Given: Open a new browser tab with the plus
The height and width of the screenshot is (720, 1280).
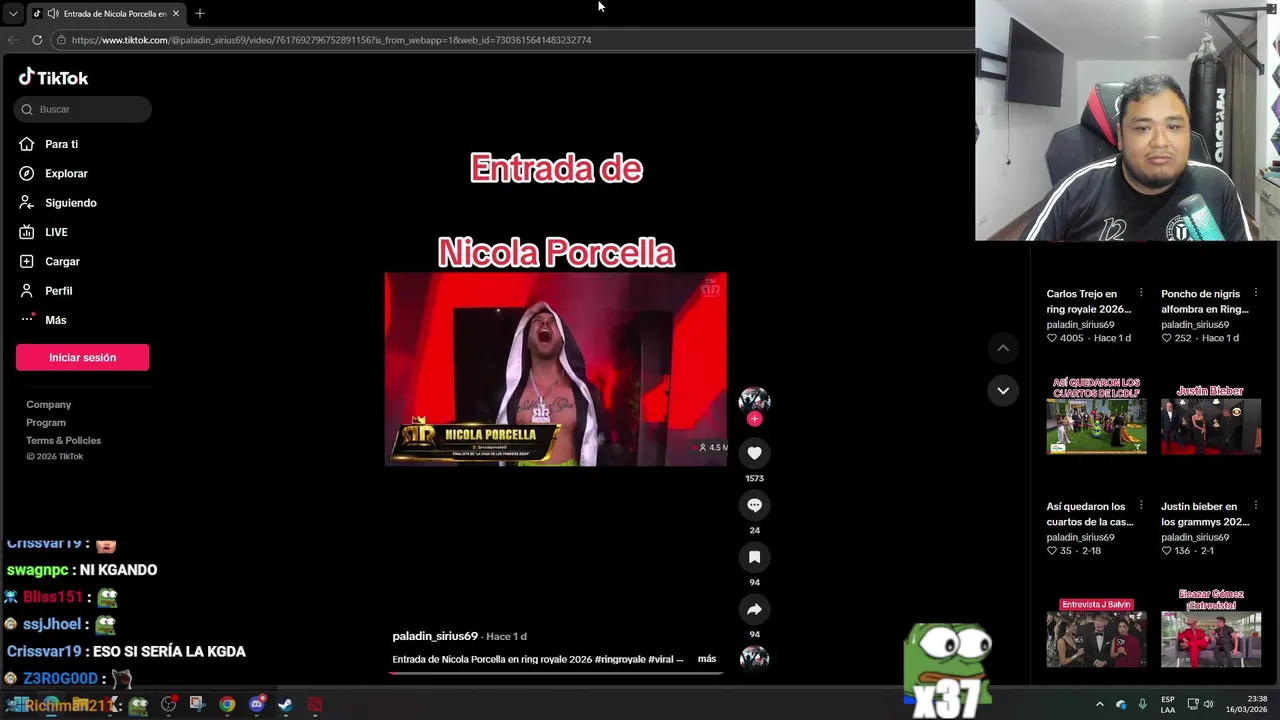Looking at the screenshot, I should [200, 13].
